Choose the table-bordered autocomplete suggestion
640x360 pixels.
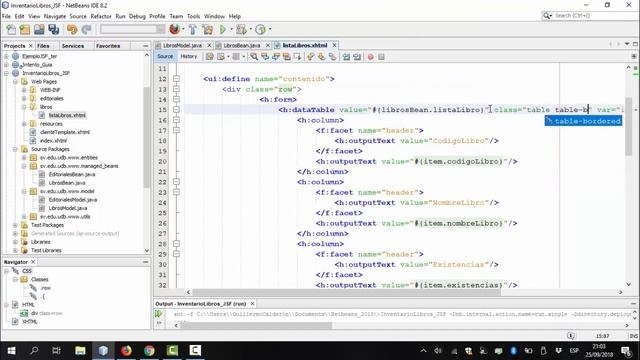coord(583,121)
